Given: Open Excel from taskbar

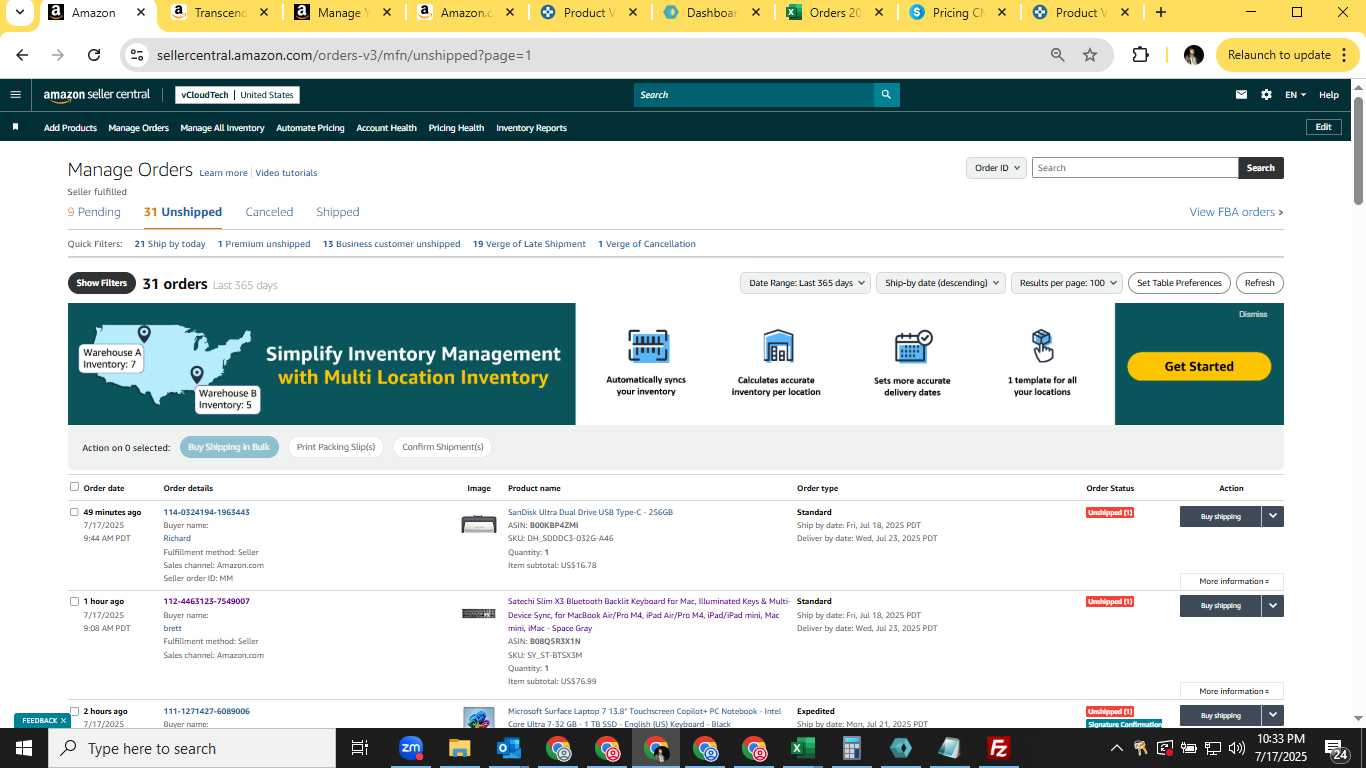Looking at the screenshot, I should [x=802, y=748].
